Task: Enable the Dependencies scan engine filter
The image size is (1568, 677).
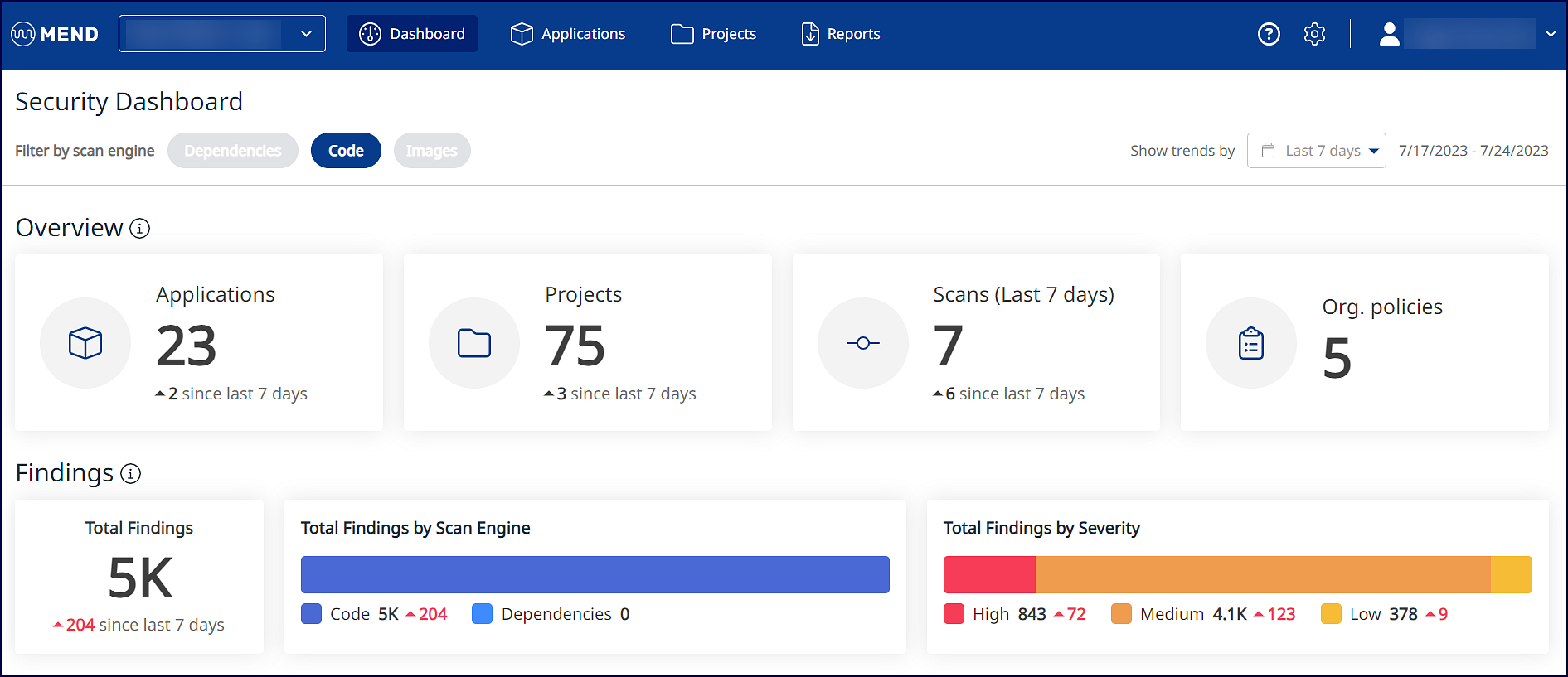Action: tap(233, 151)
